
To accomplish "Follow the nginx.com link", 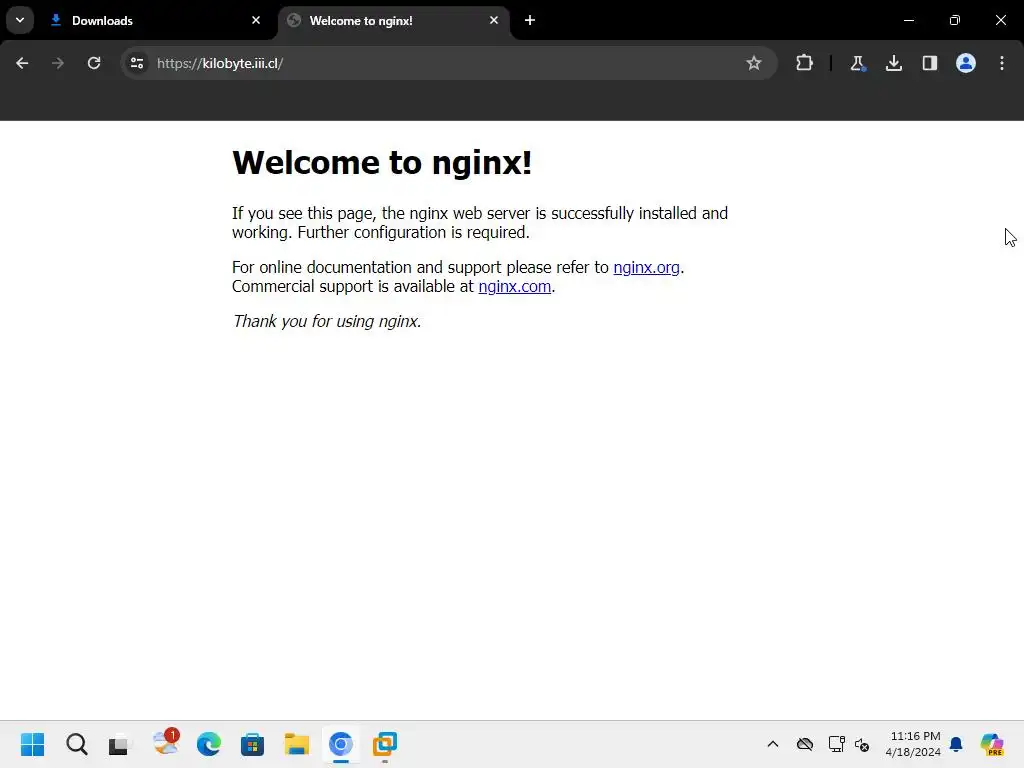I will pyautogui.click(x=515, y=287).
